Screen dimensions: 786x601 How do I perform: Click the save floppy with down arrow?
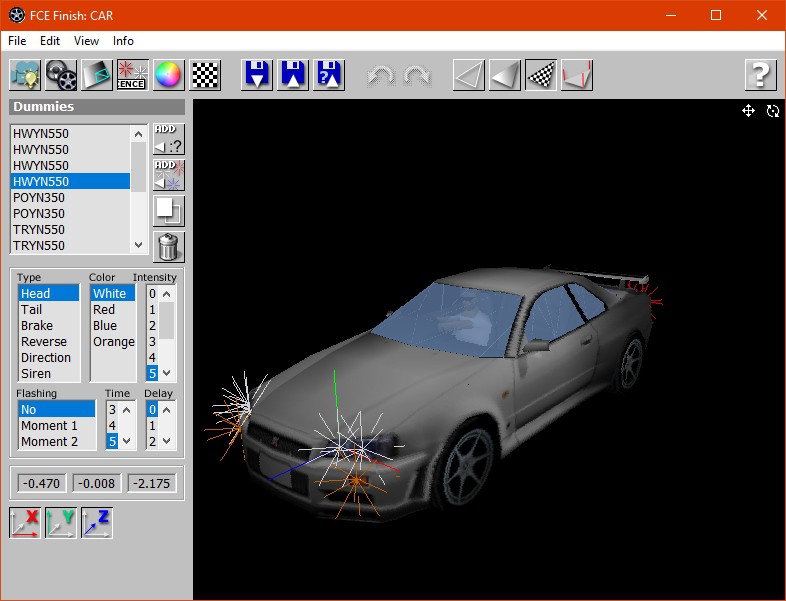pos(257,75)
